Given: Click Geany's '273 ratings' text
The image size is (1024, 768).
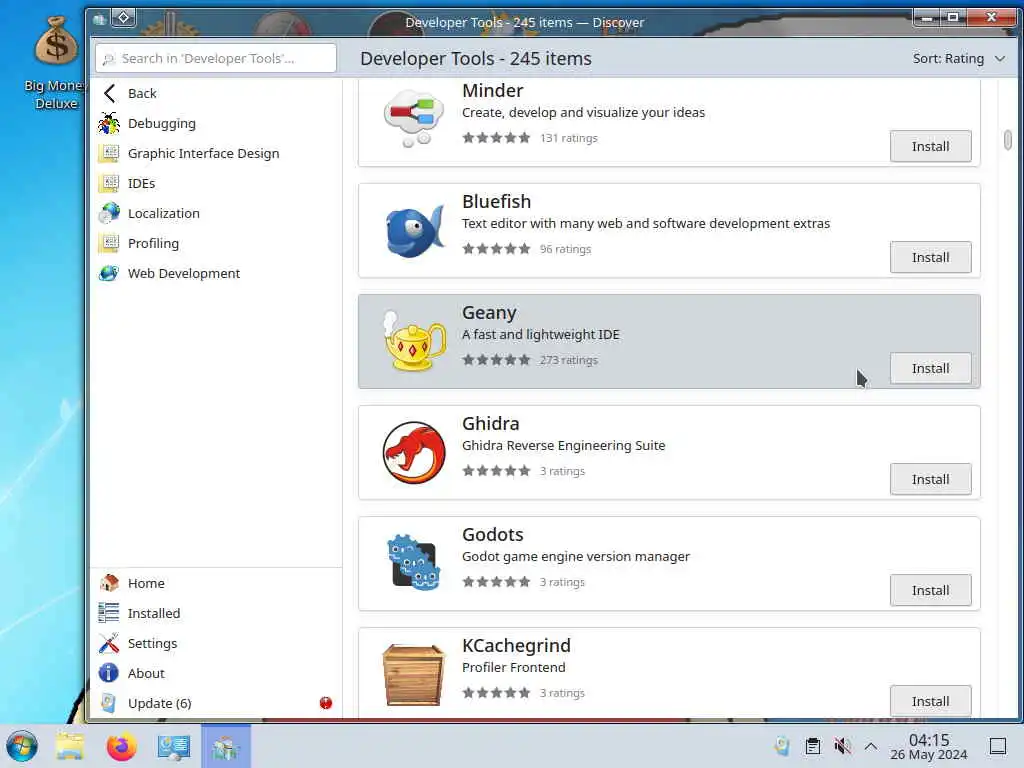Looking at the screenshot, I should (568, 360).
